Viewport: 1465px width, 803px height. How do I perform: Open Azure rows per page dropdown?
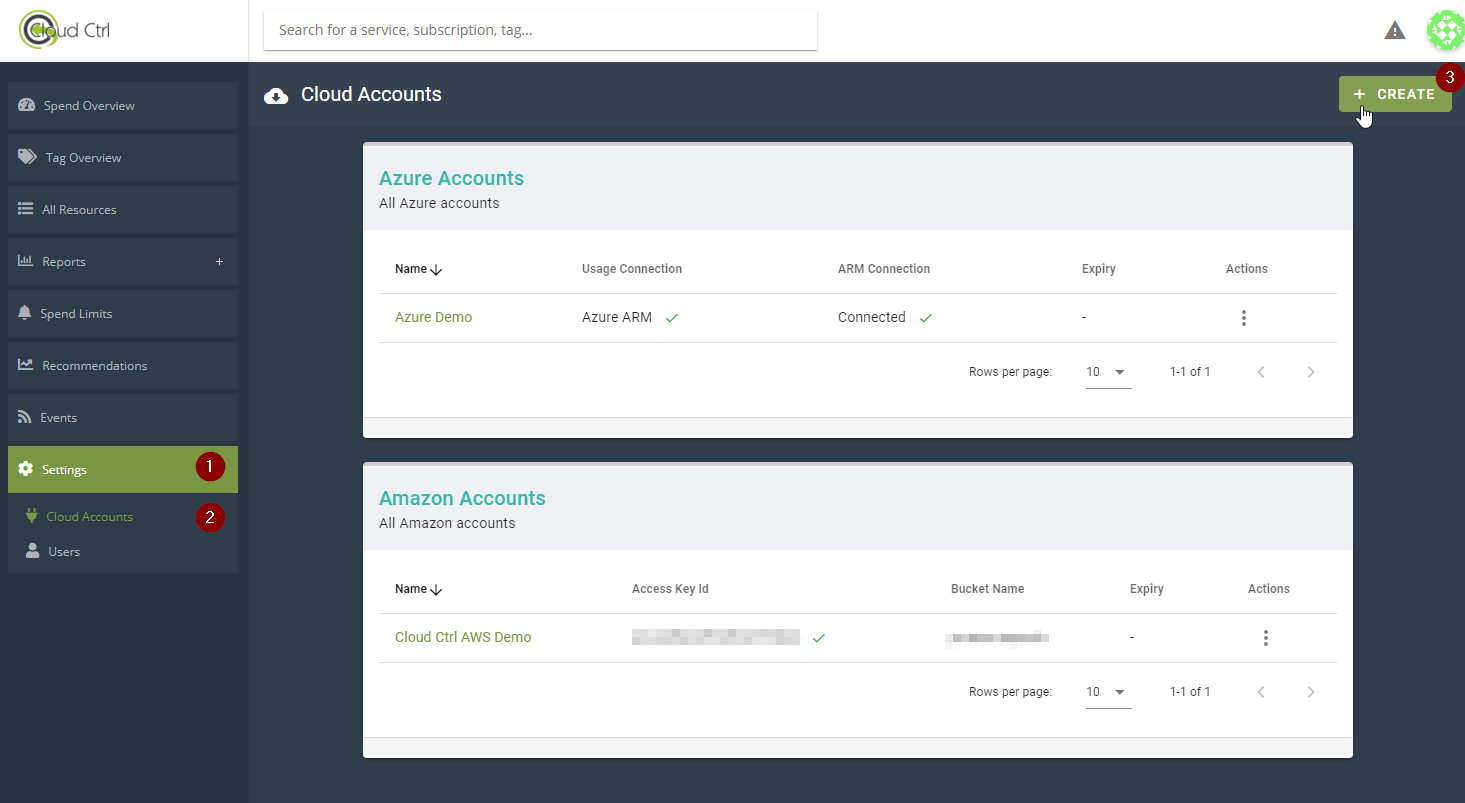coord(1108,372)
